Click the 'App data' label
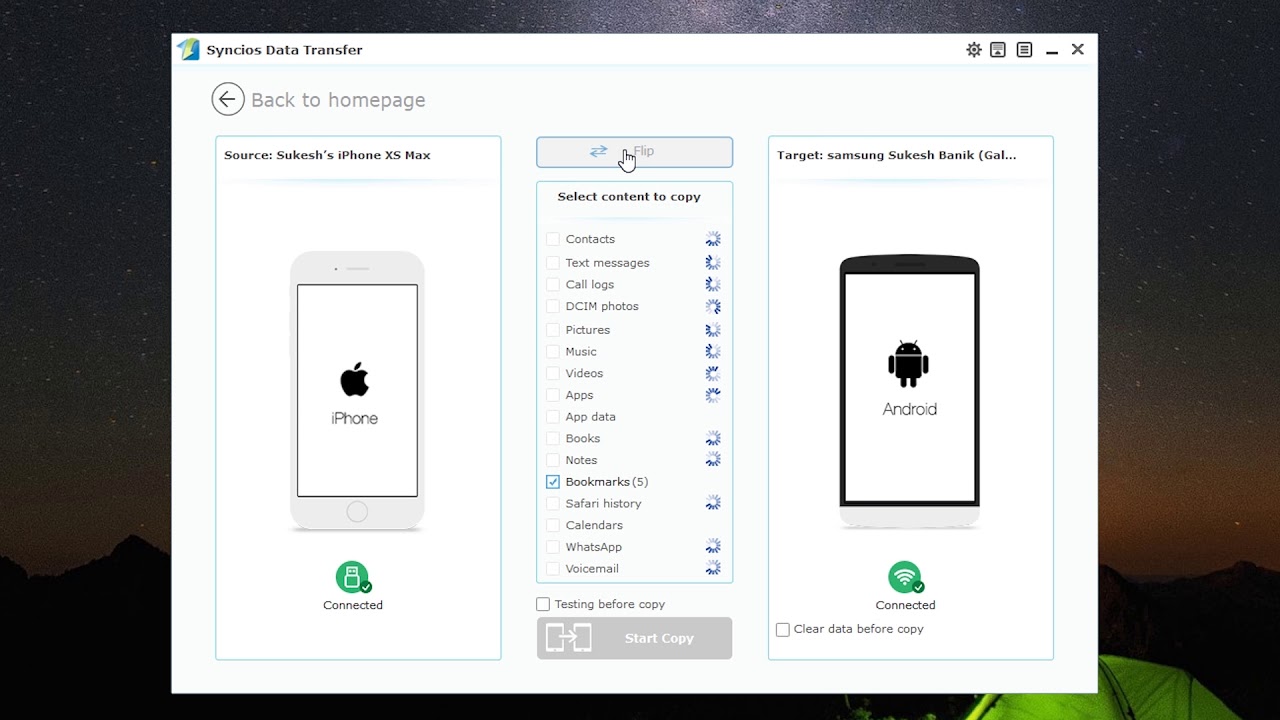 click(591, 417)
